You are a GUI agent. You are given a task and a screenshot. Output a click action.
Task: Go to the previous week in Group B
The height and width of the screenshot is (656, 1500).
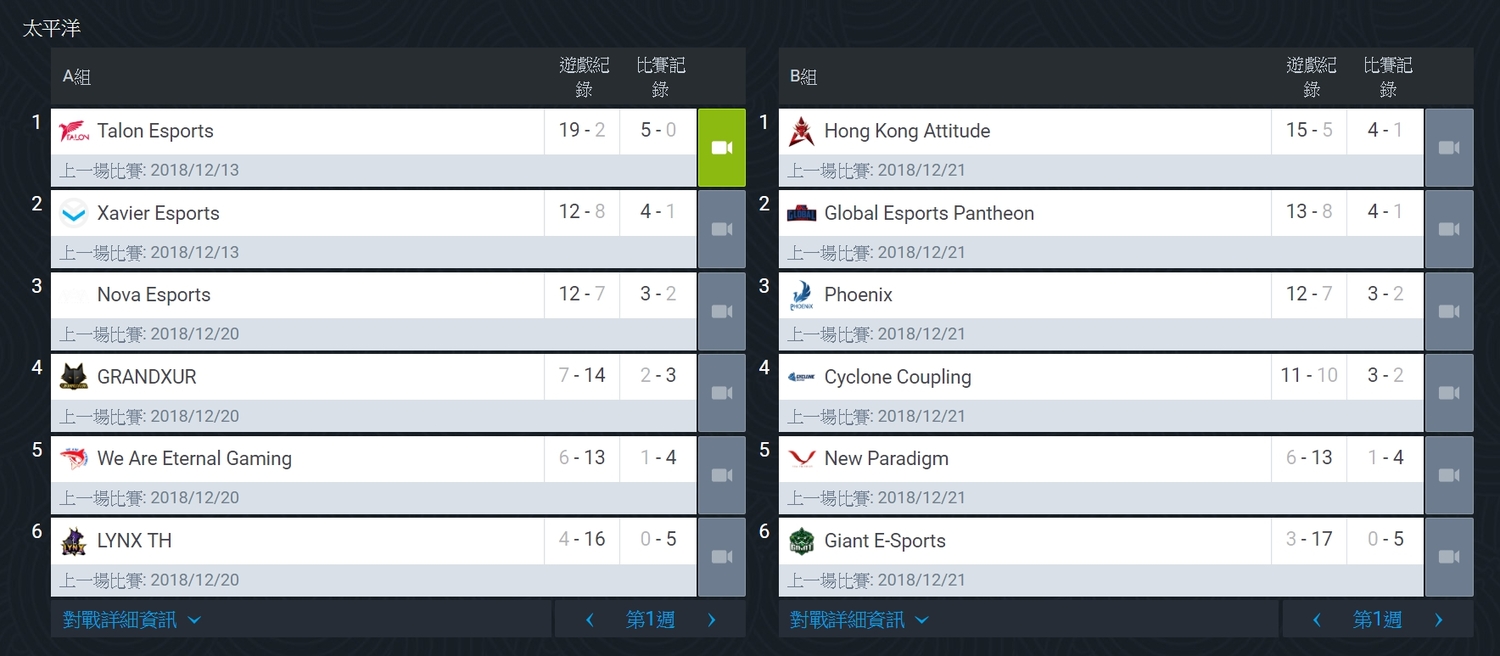(x=1317, y=620)
